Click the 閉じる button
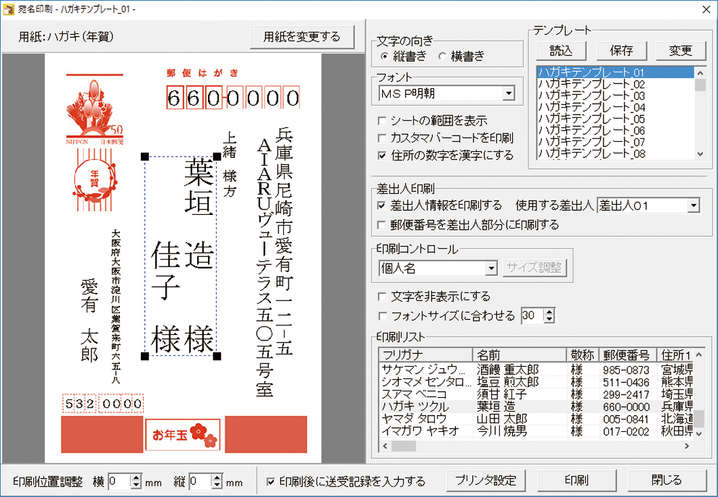The image size is (718, 497). 666,480
